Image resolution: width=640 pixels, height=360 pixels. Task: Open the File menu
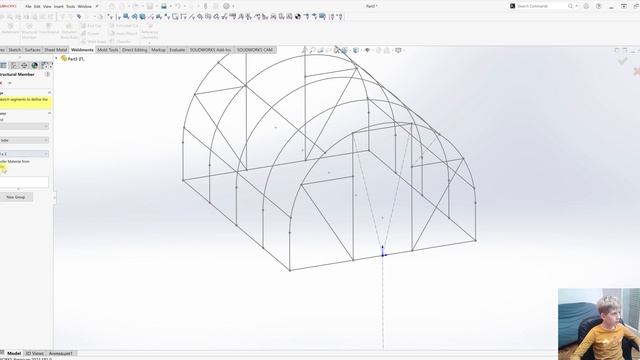coord(28,7)
